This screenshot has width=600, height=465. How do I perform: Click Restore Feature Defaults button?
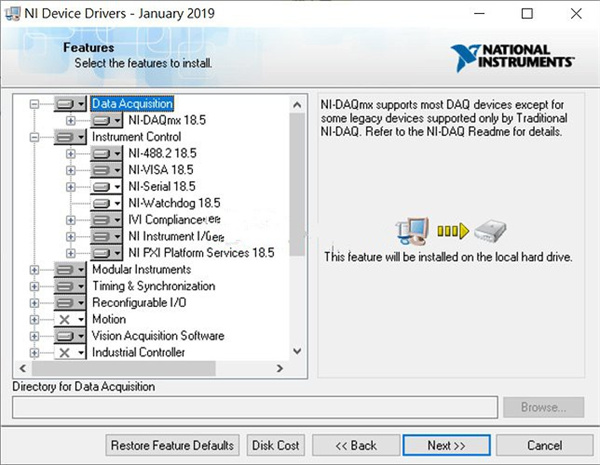tap(173, 445)
